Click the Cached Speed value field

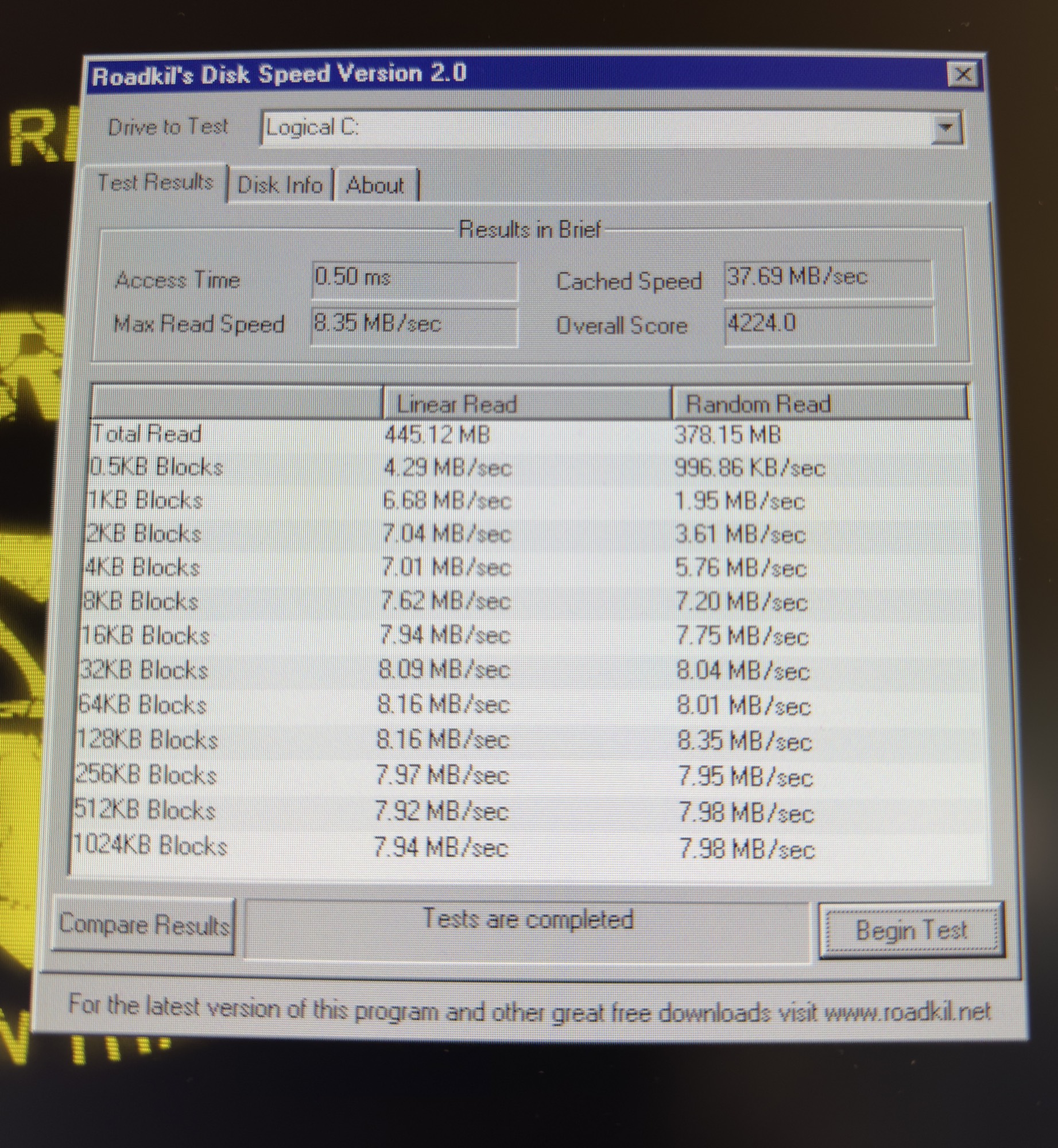(828, 279)
